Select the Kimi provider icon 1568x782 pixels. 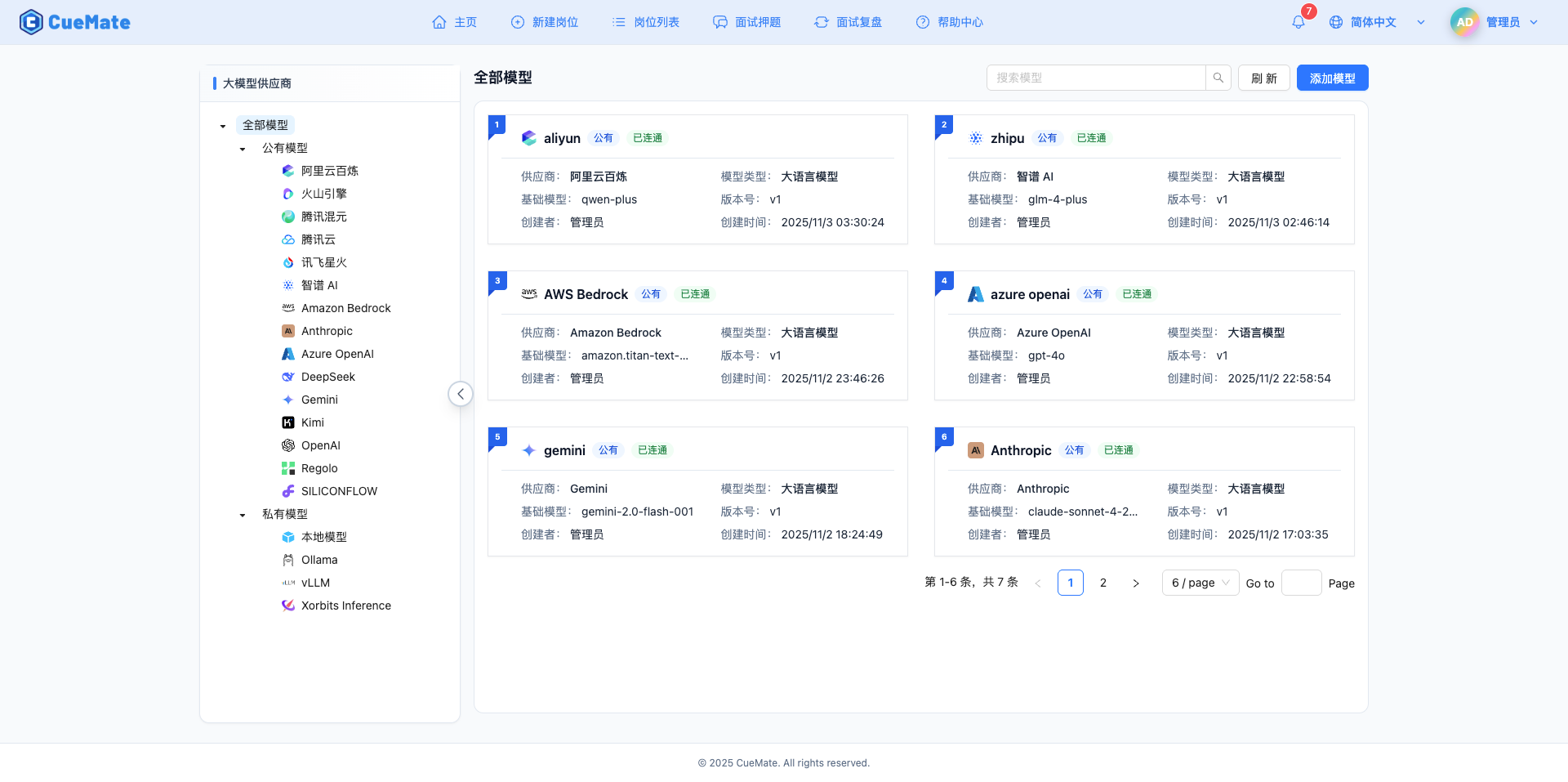click(287, 422)
